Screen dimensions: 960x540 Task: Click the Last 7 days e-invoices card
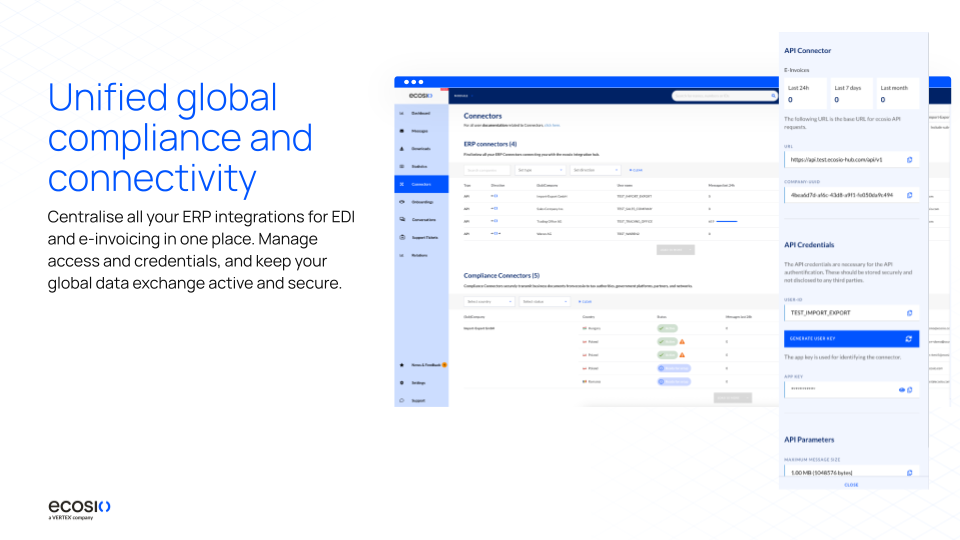pyautogui.click(x=851, y=94)
